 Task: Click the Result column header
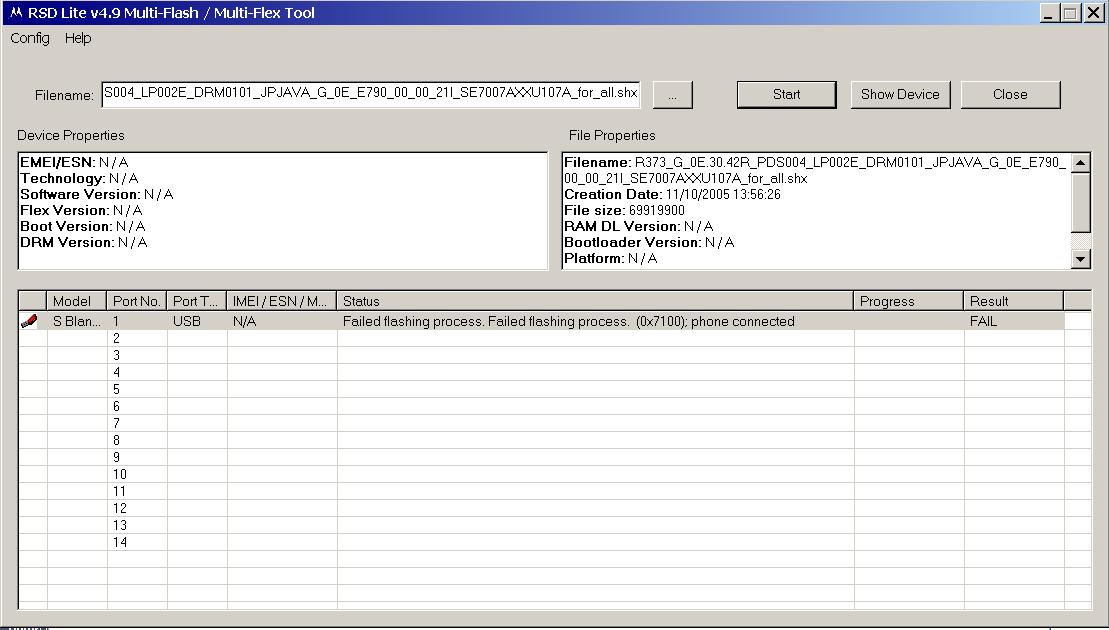[1013, 301]
